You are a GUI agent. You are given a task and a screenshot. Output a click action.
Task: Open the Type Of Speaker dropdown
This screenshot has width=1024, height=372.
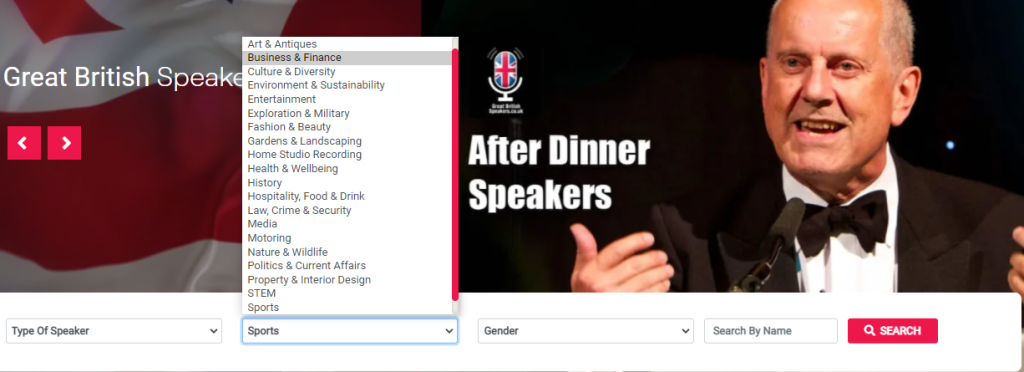(x=114, y=331)
